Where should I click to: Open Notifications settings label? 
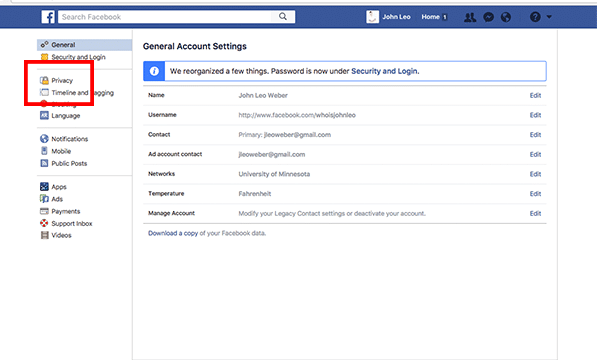click(x=70, y=139)
